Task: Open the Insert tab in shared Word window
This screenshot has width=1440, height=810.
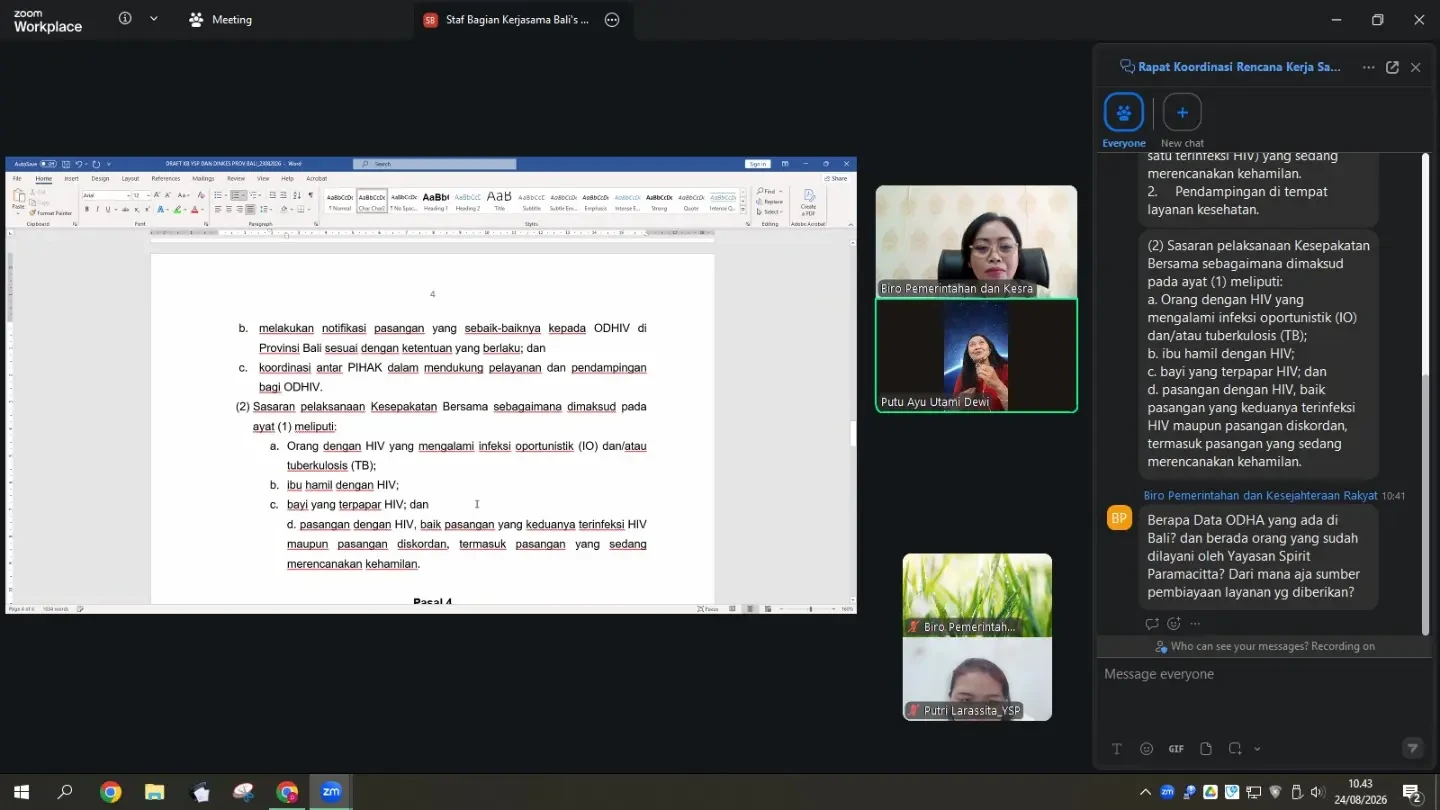Action: [x=71, y=178]
